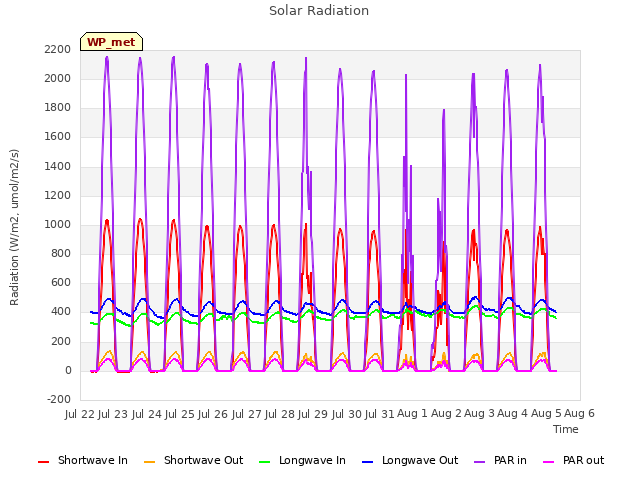Click the Aug 5 x-axis date
640x480 pixels.
[x=546, y=414]
